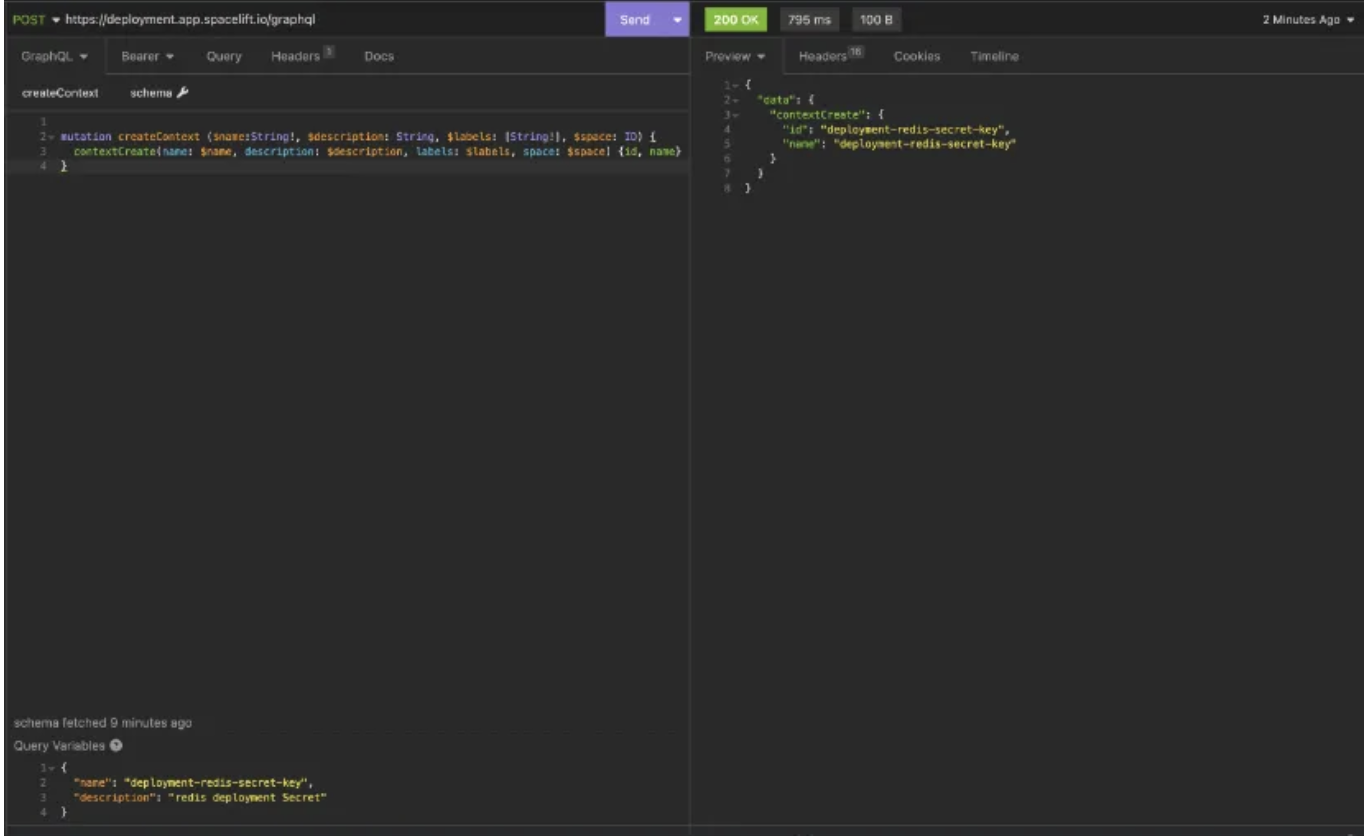
Task: Click the "name" variable line in Query Variables
Action: click(x=194, y=783)
